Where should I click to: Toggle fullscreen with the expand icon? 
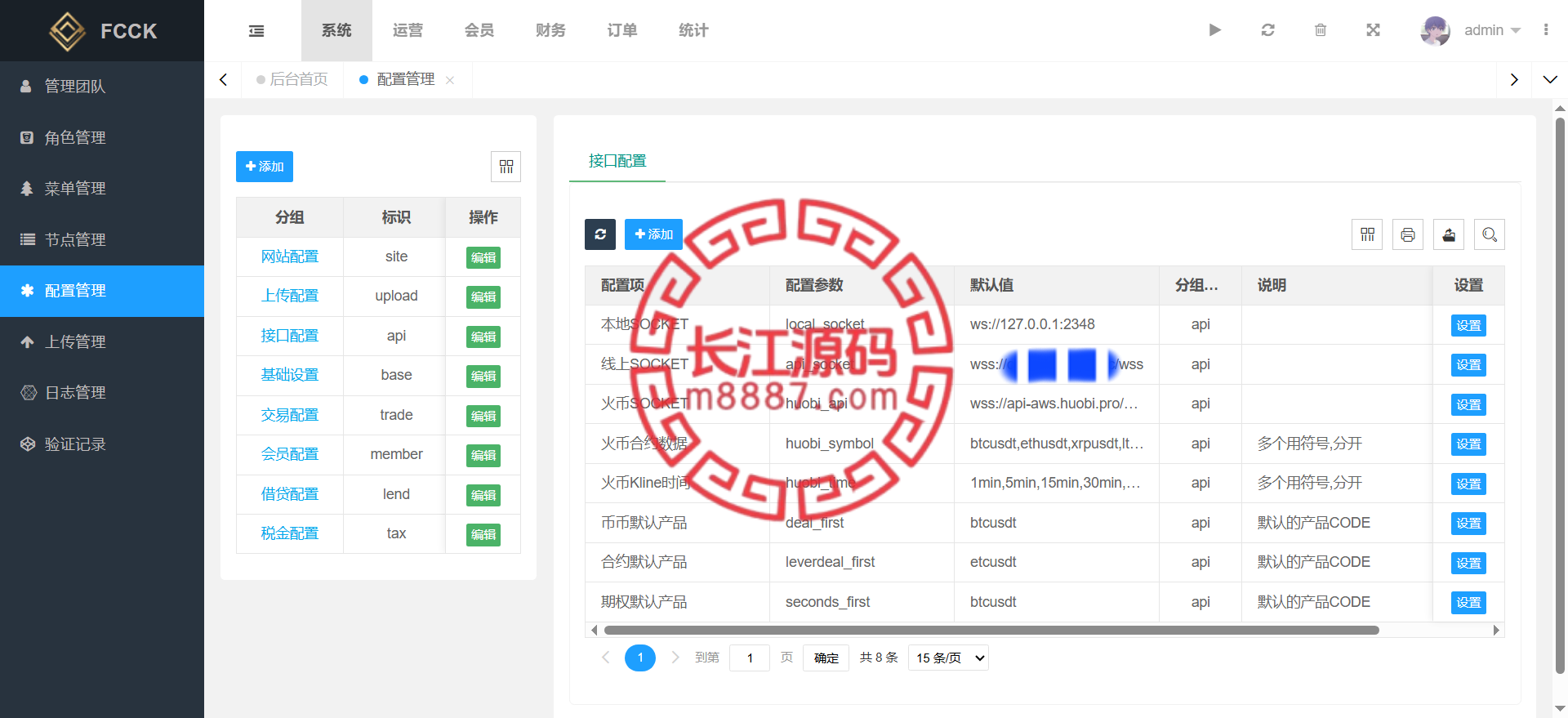click(1374, 30)
